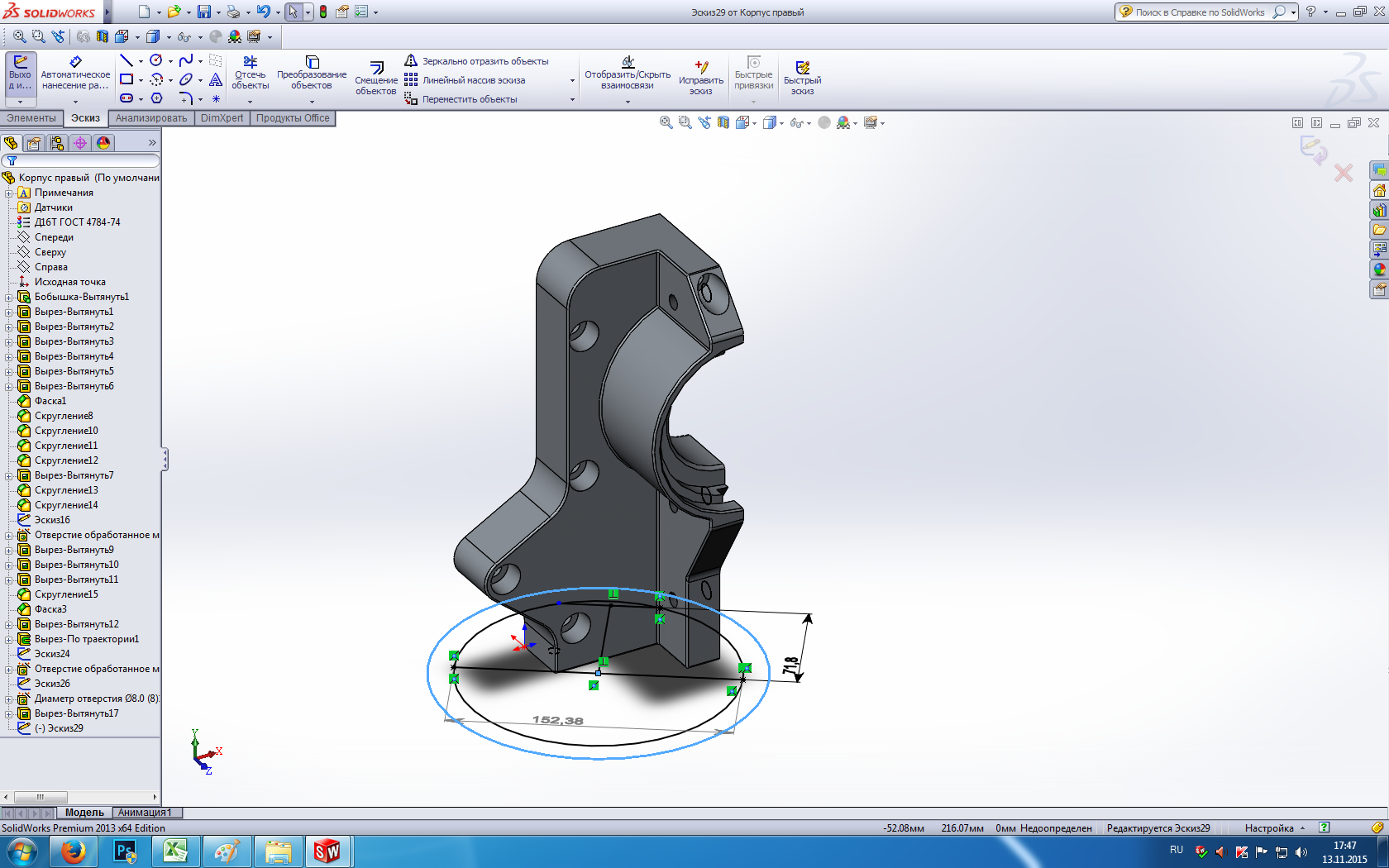Click Зеркально отразить объекты command
1389x868 pixels.
[x=484, y=61]
